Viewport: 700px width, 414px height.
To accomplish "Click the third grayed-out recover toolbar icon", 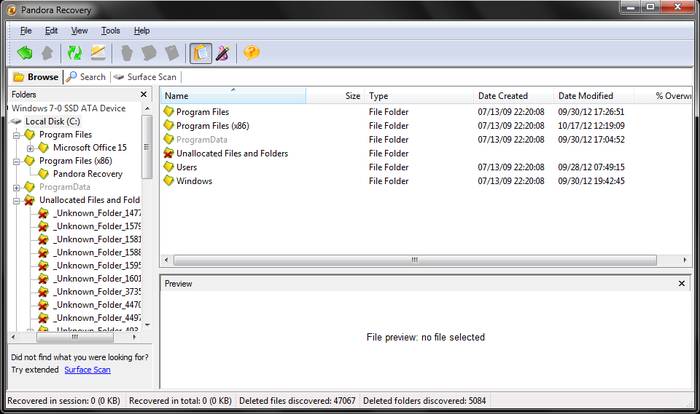I will point(172,53).
